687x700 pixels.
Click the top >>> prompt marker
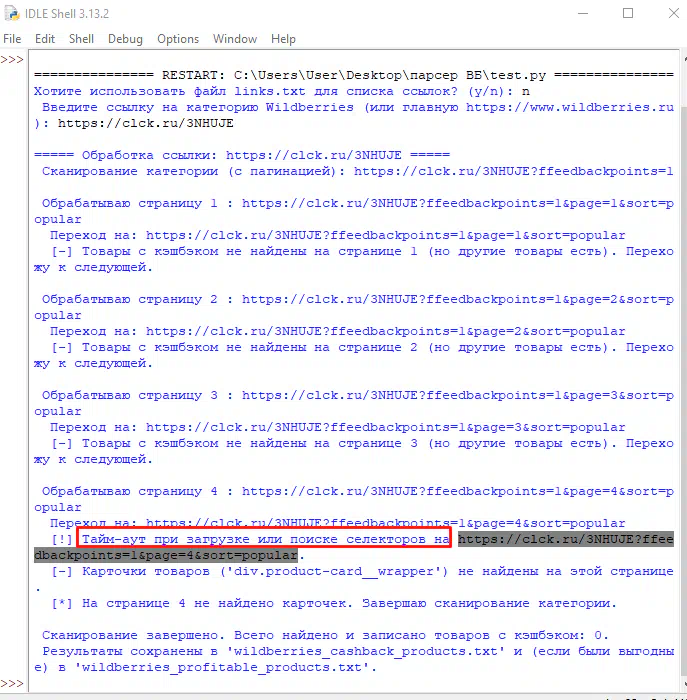pyautogui.click(x=13, y=59)
